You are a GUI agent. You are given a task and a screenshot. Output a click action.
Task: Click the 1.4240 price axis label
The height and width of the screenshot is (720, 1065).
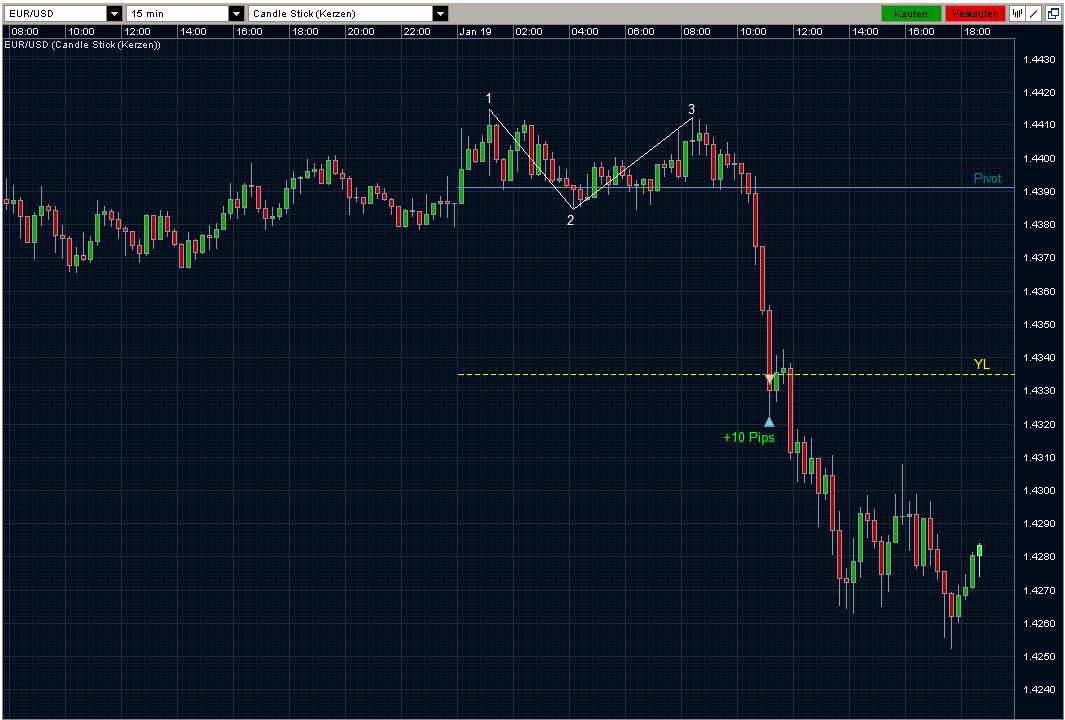[x=1039, y=689]
